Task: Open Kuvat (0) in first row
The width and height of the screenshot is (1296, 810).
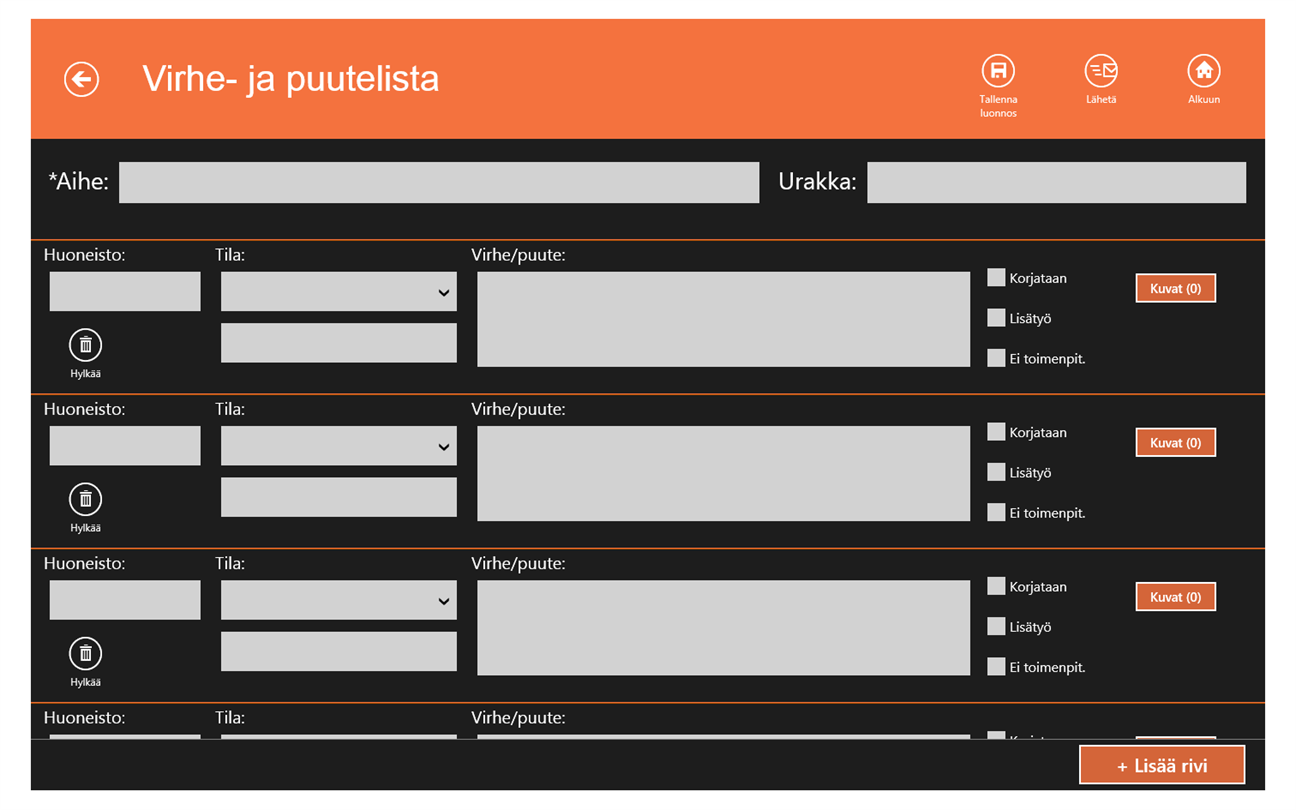Action: 1175,288
